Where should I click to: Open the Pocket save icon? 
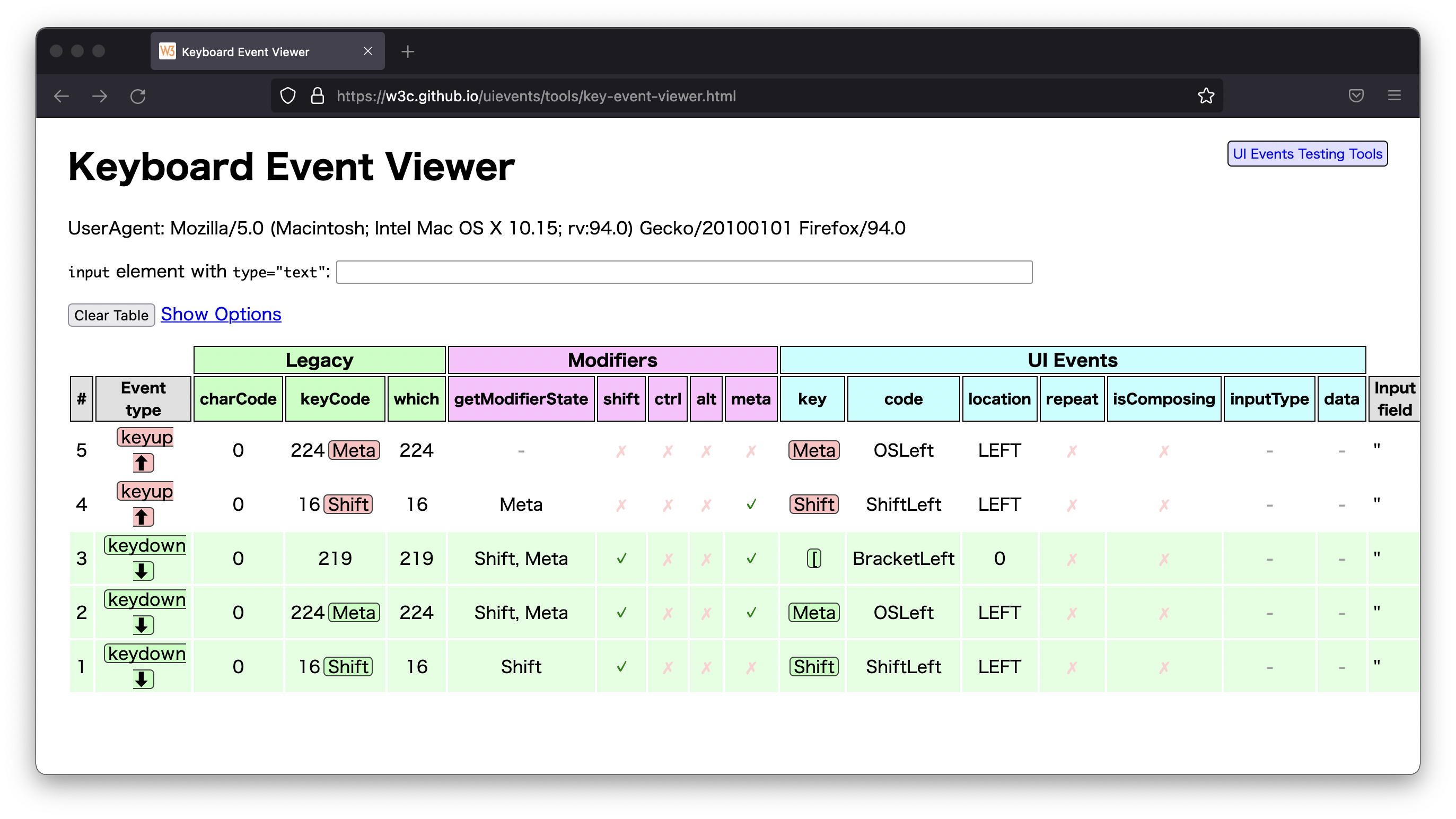tap(1356, 96)
